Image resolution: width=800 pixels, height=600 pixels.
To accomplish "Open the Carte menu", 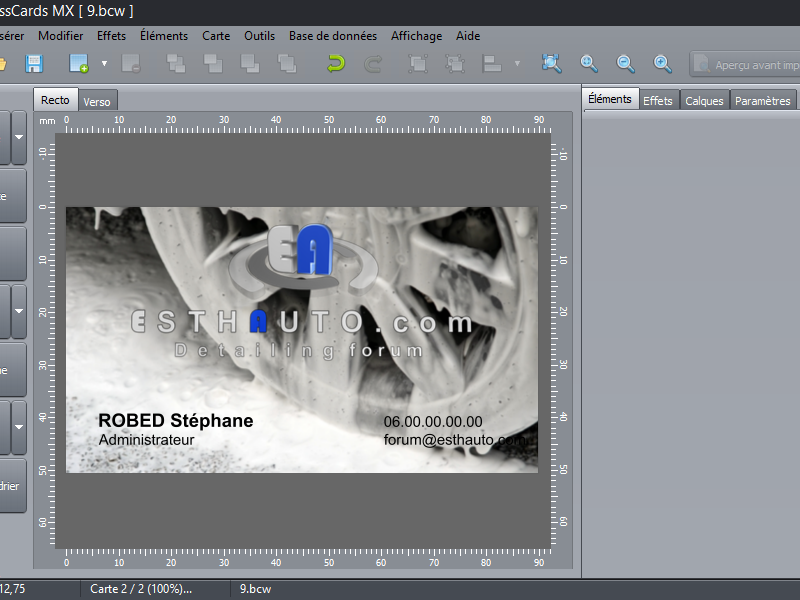I will (x=216, y=36).
